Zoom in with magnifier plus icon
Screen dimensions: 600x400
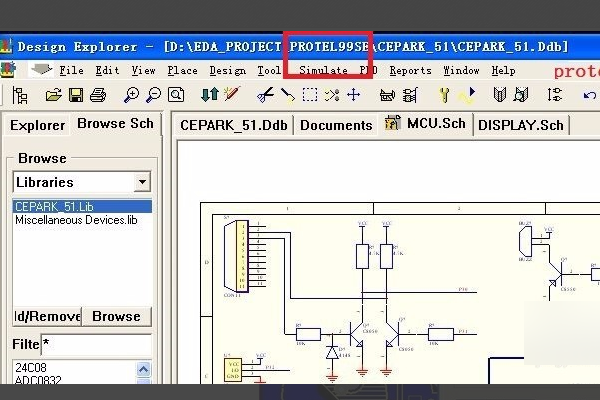point(131,95)
